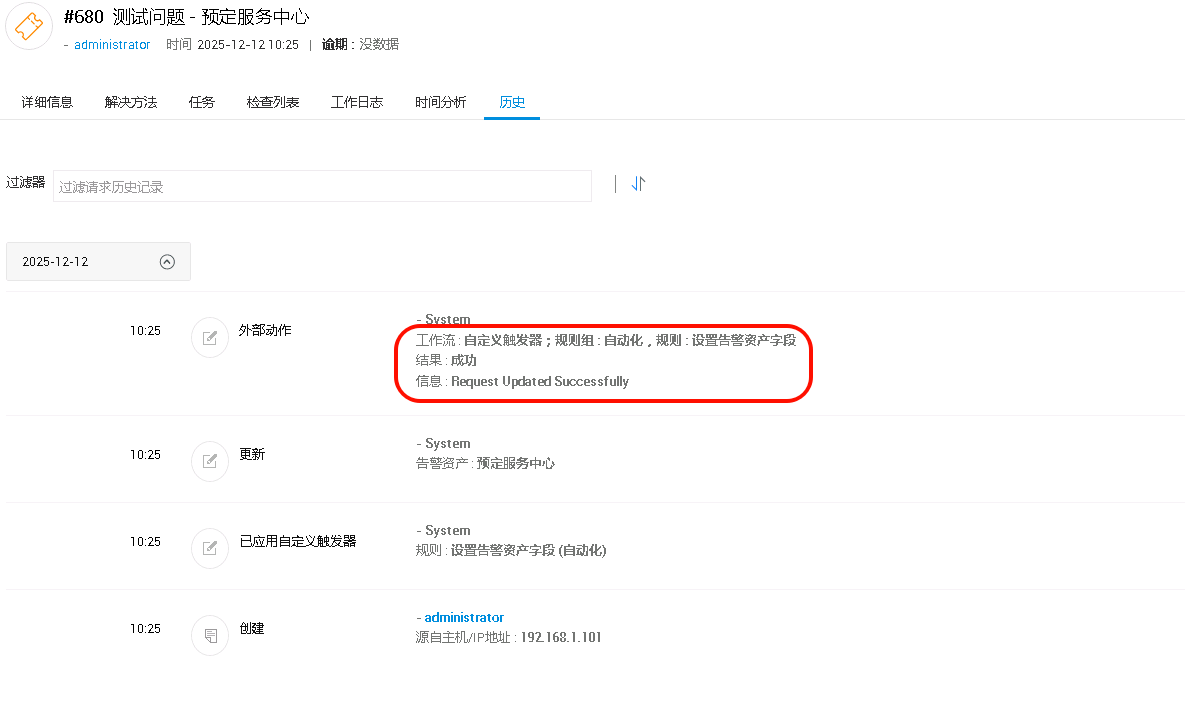Open the 详细信息 tab
This screenshot has height=706, width=1185.
tap(47, 102)
